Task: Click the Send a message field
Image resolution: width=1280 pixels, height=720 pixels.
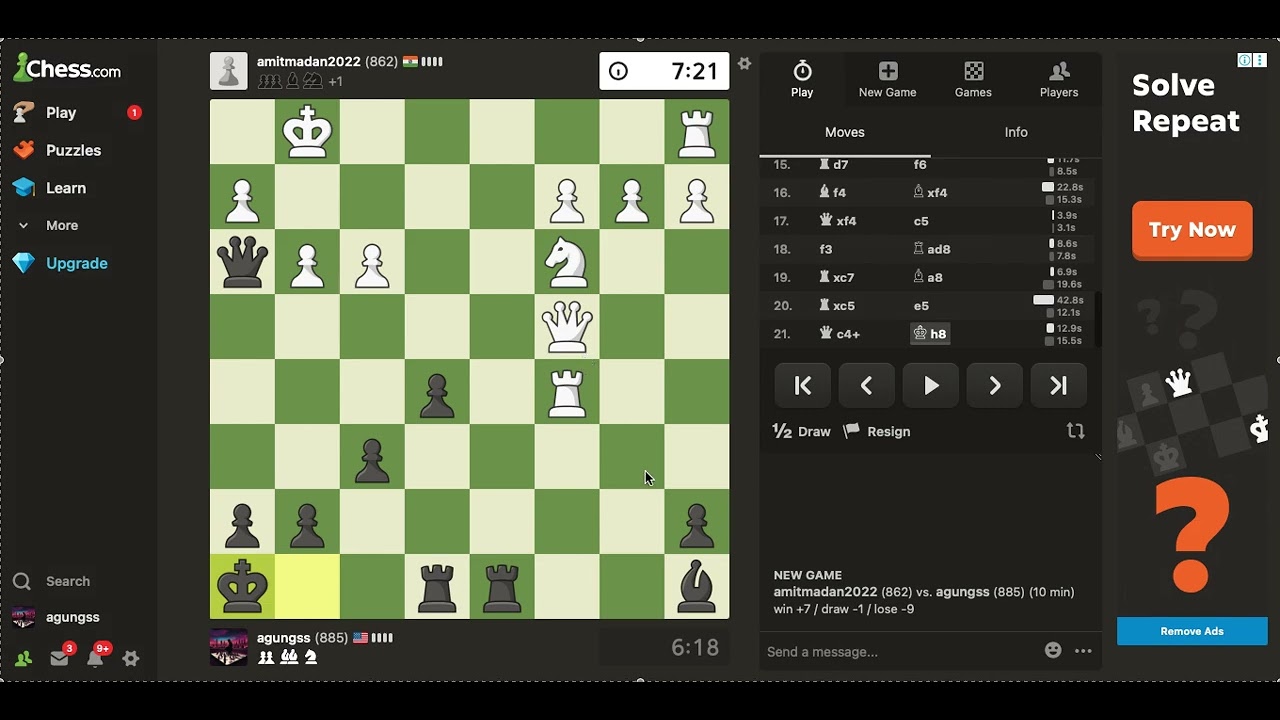Action: click(x=900, y=652)
